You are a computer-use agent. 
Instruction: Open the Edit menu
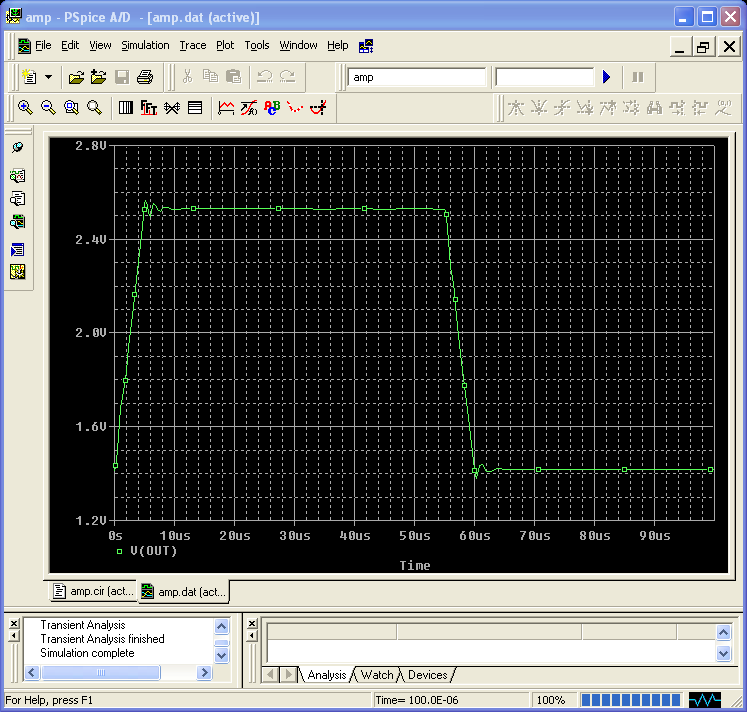pyautogui.click(x=70, y=45)
